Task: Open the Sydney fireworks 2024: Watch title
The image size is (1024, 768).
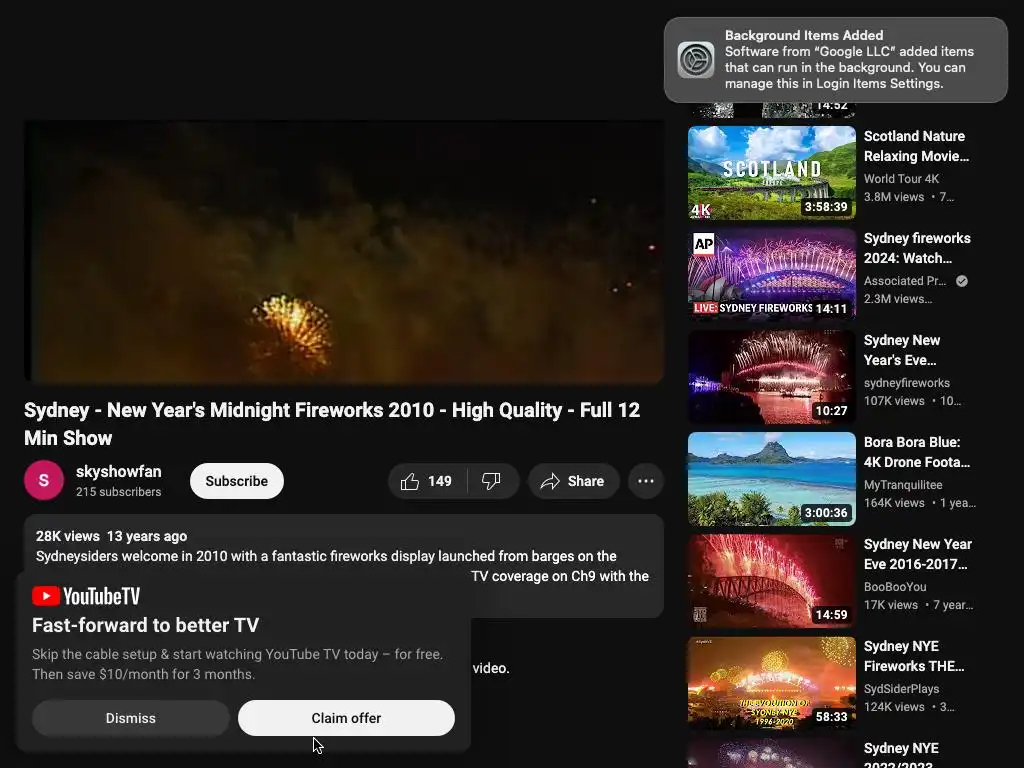Action: [917, 248]
